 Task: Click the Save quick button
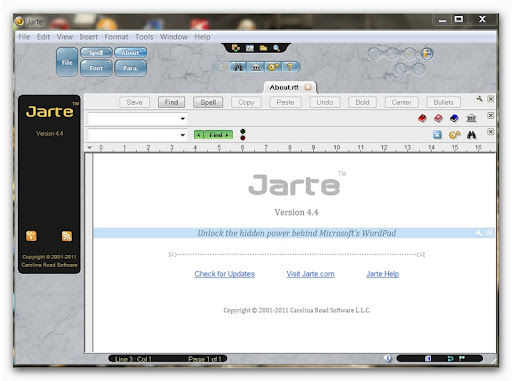(x=134, y=102)
